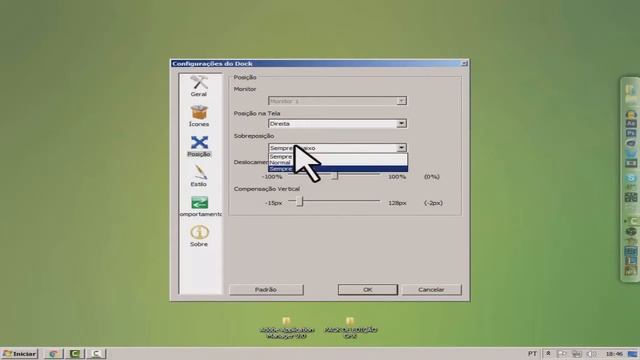Open the Ícones settings section
Screen dimensions: 640x360
[x=199, y=116]
